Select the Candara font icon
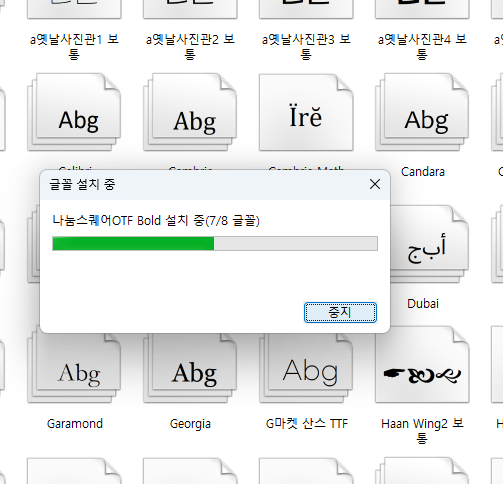Image resolution: width=503 pixels, height=484 pixels. [x=422, y=112]
